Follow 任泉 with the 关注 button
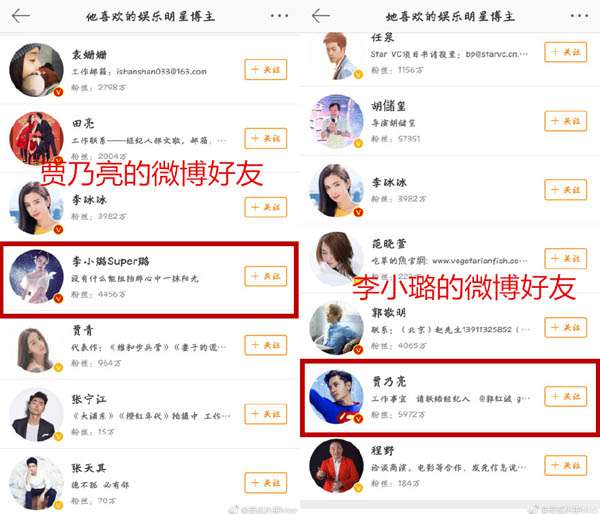Image resolution: width=600 pixels, height=514 pixels. click(566, 52)
